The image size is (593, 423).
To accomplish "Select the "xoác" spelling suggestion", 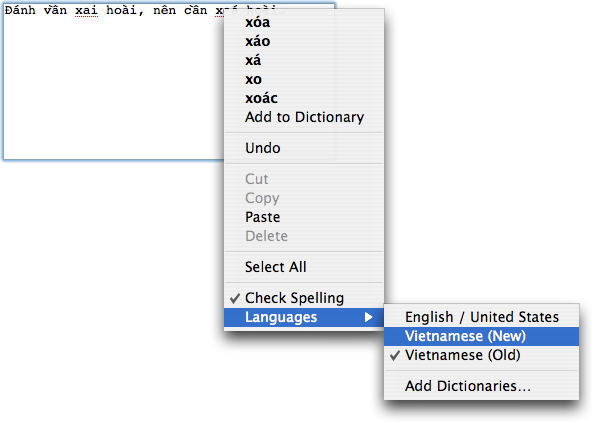I will [304, 98].
